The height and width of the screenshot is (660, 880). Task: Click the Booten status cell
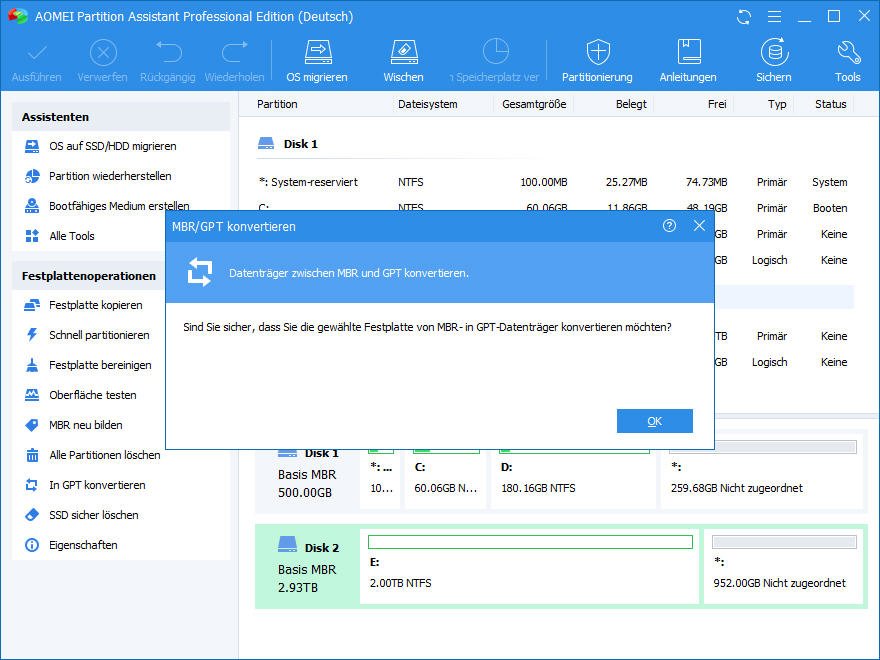tap(830, 208)
